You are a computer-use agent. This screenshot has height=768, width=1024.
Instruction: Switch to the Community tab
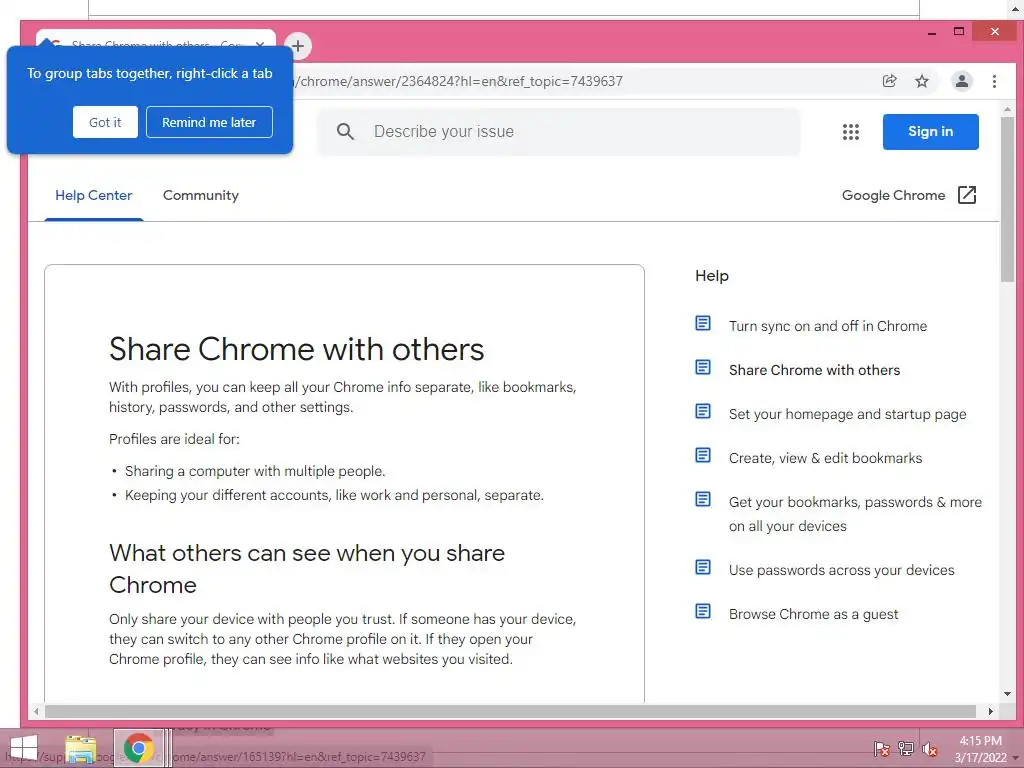coord(200,195)
